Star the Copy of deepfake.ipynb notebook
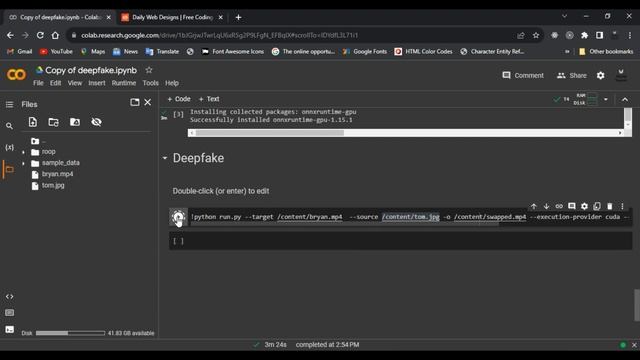 pos(149,70)
